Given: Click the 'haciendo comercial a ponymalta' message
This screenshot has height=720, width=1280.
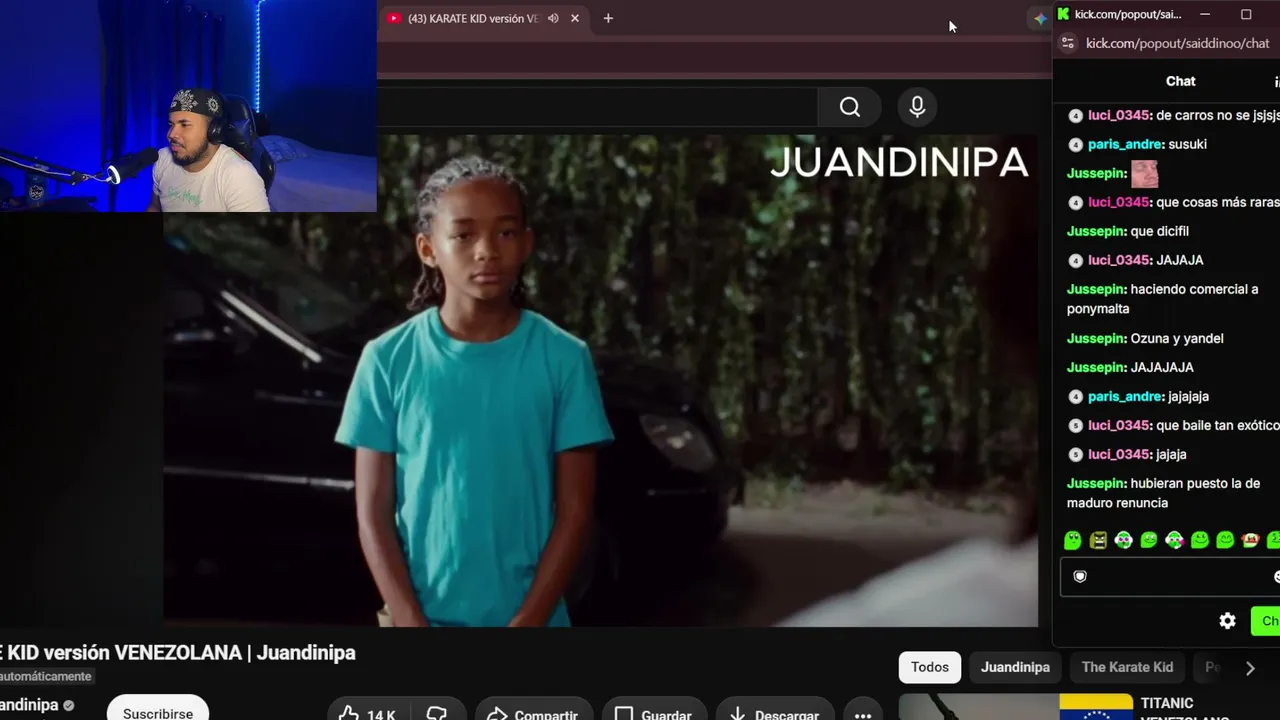Looking at the screenshot, I should (1162, 299).
